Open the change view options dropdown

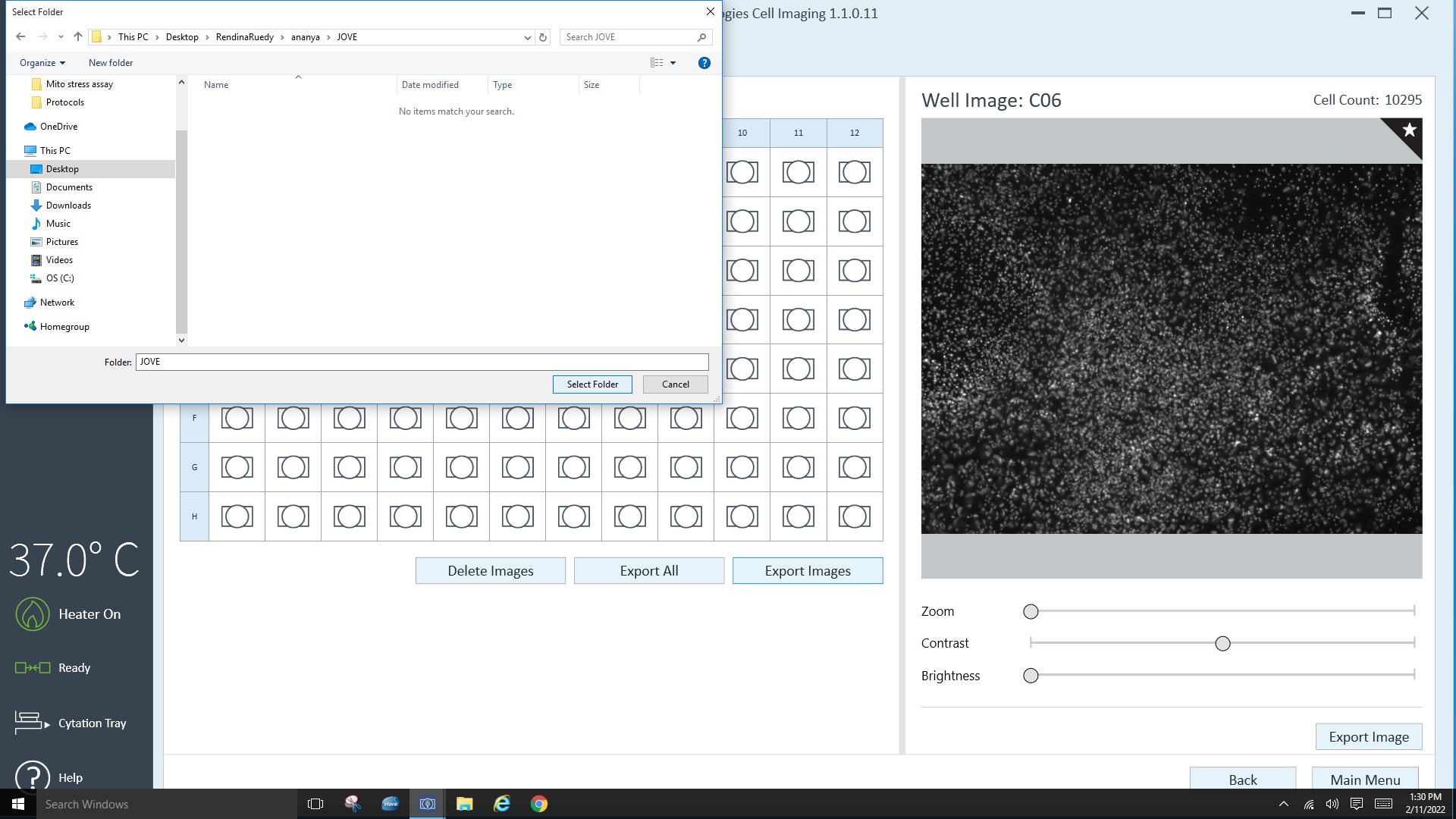click(673, 63)
